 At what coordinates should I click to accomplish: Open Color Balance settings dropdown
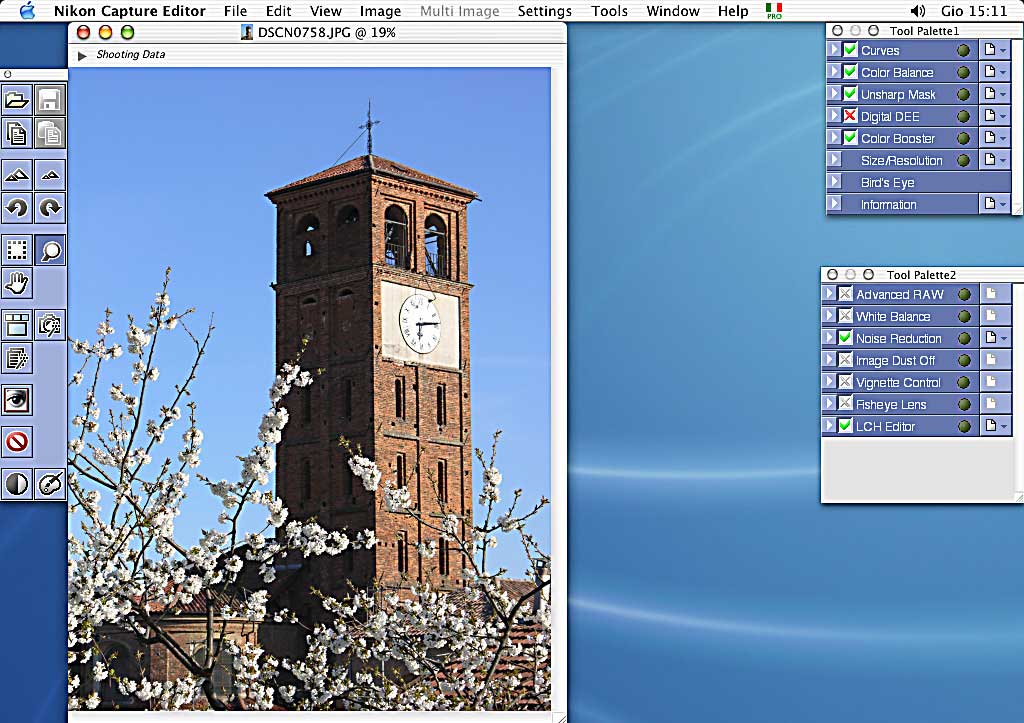tap(995, 72)
